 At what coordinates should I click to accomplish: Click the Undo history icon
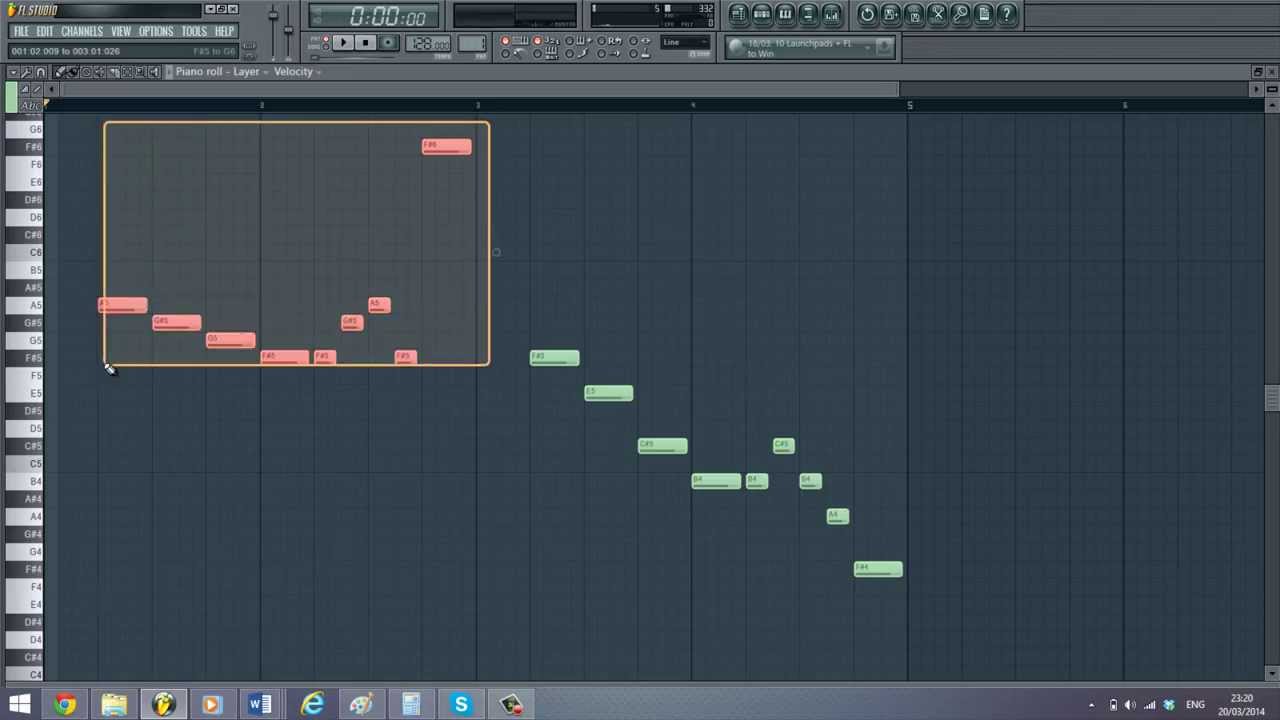[867, 14]
